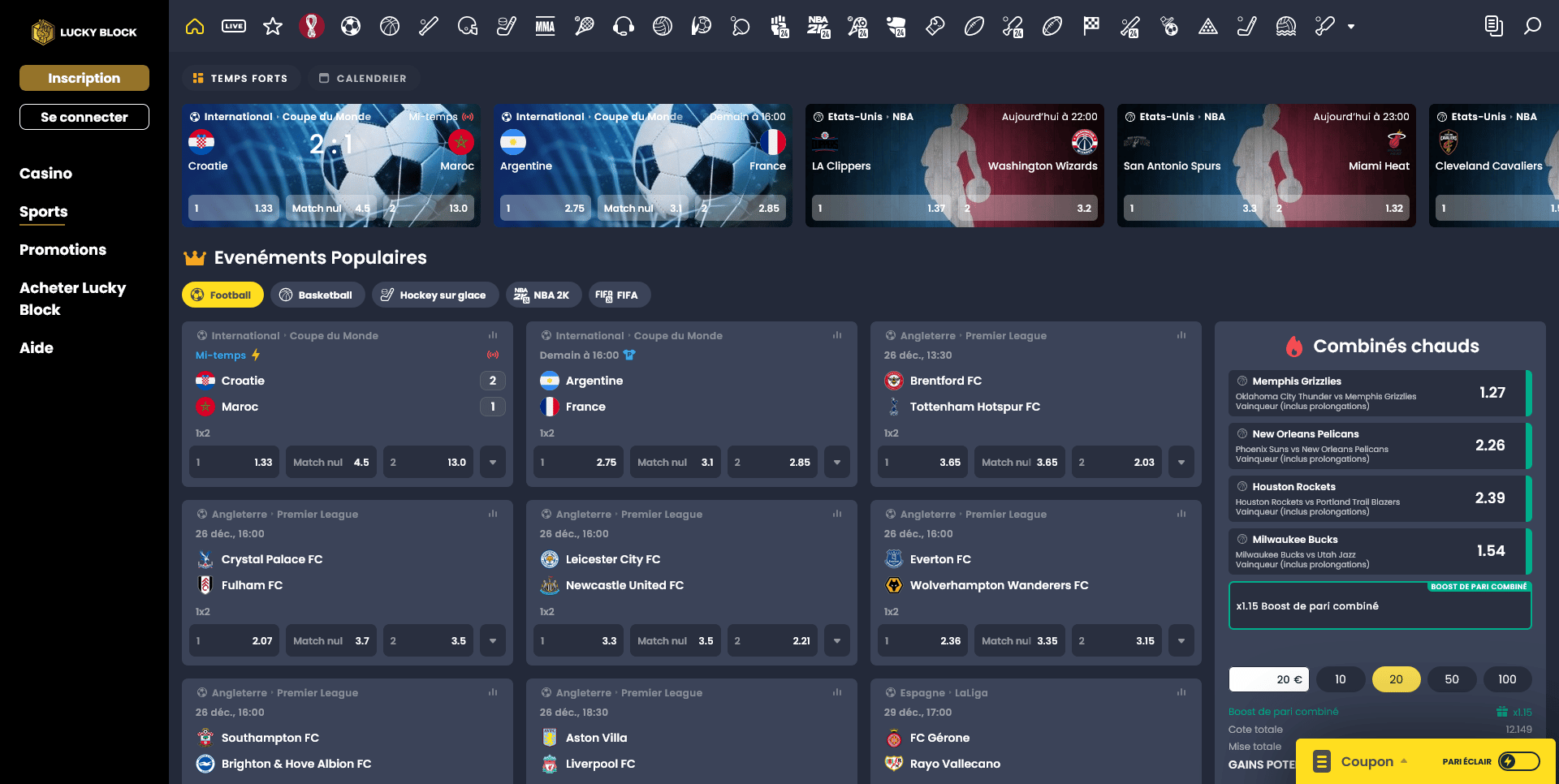Expand more markets for Brentford vs Tottenham
The image size is (1559, 784).
coord(1181,462)
